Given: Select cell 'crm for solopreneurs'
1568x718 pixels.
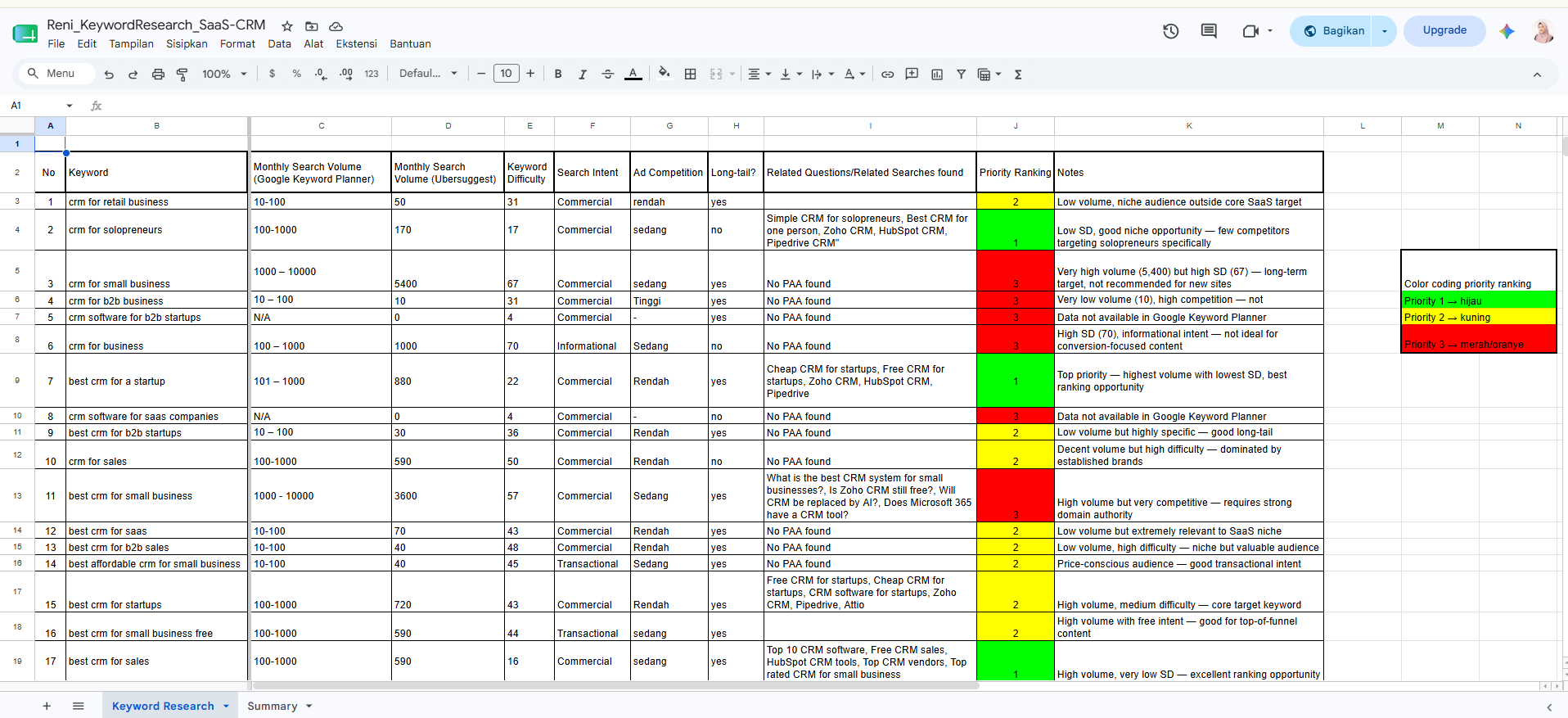Looking at the screenshot, I should (x=157, y=230).
